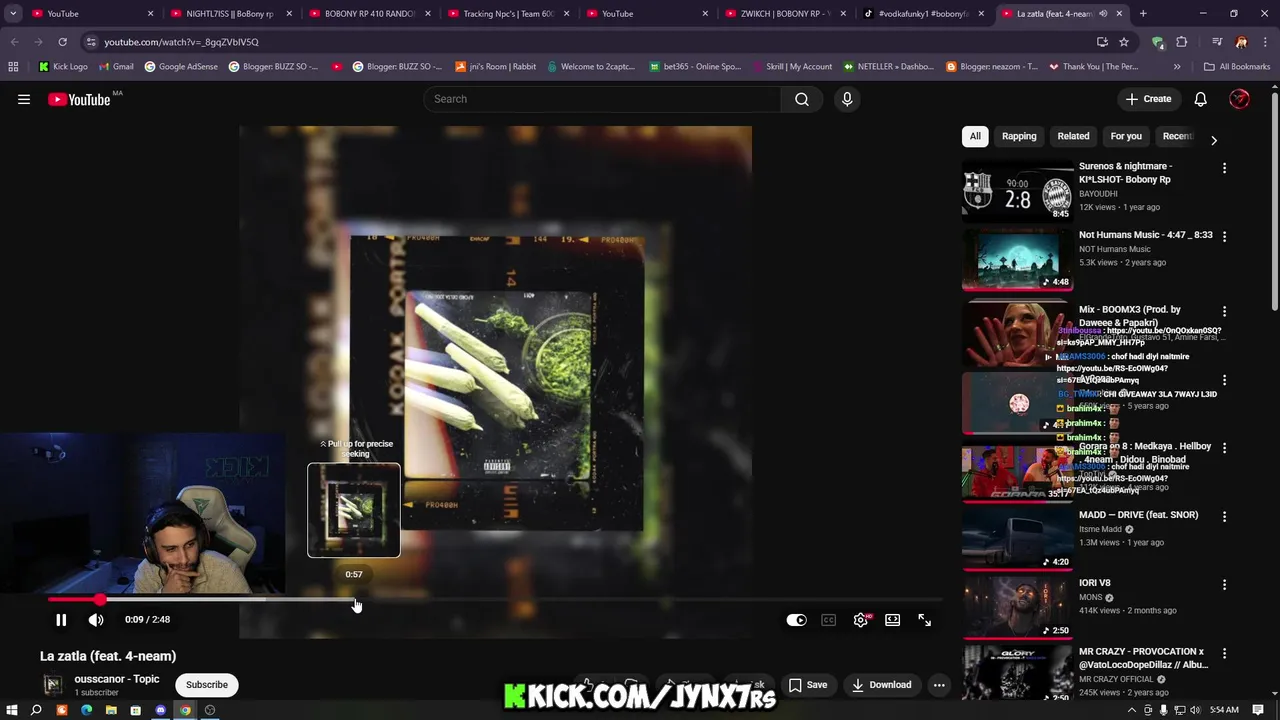Select the Related filter chip
The width and height of the screenshot is (1280, 720).
(1073, 136)
